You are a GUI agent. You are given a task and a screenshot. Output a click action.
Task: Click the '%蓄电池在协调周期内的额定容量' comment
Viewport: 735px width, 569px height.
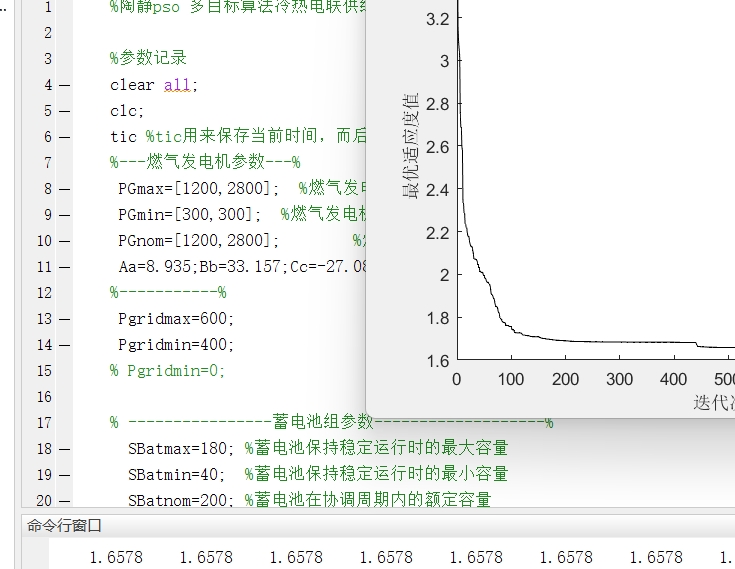click(x=368, y=500)
